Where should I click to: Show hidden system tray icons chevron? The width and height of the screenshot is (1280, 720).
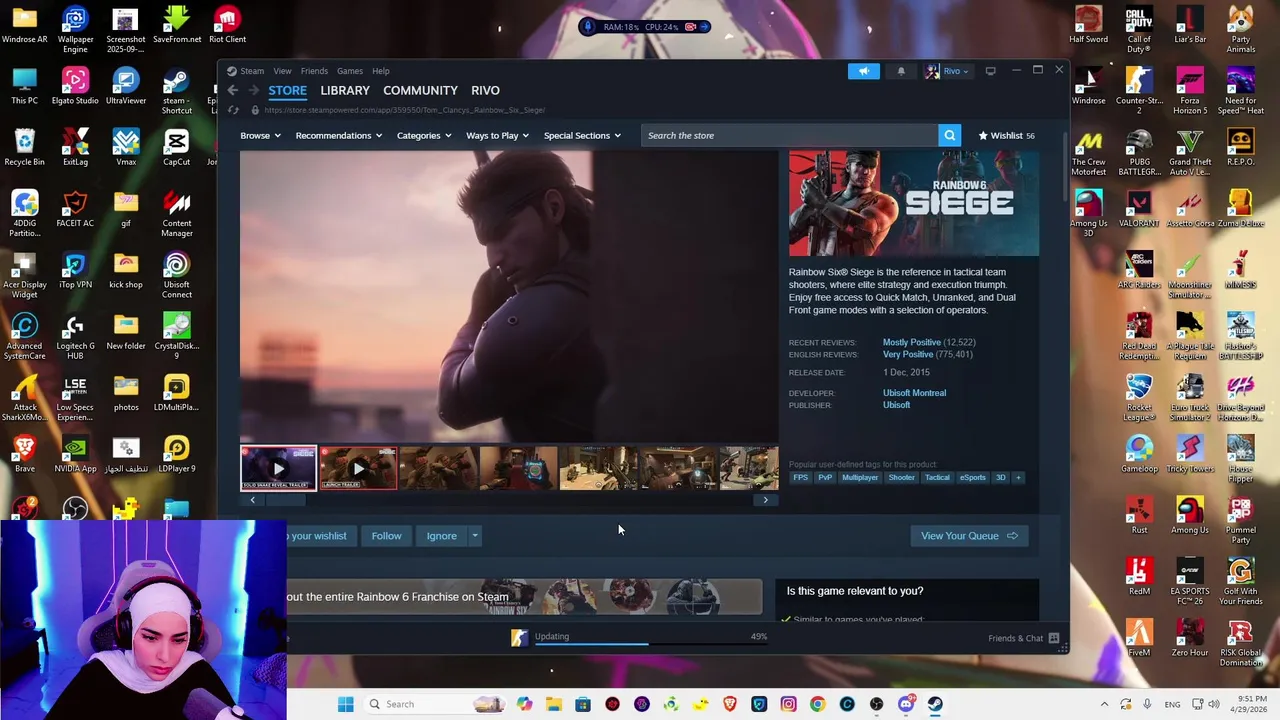(x=1104, y=704)
